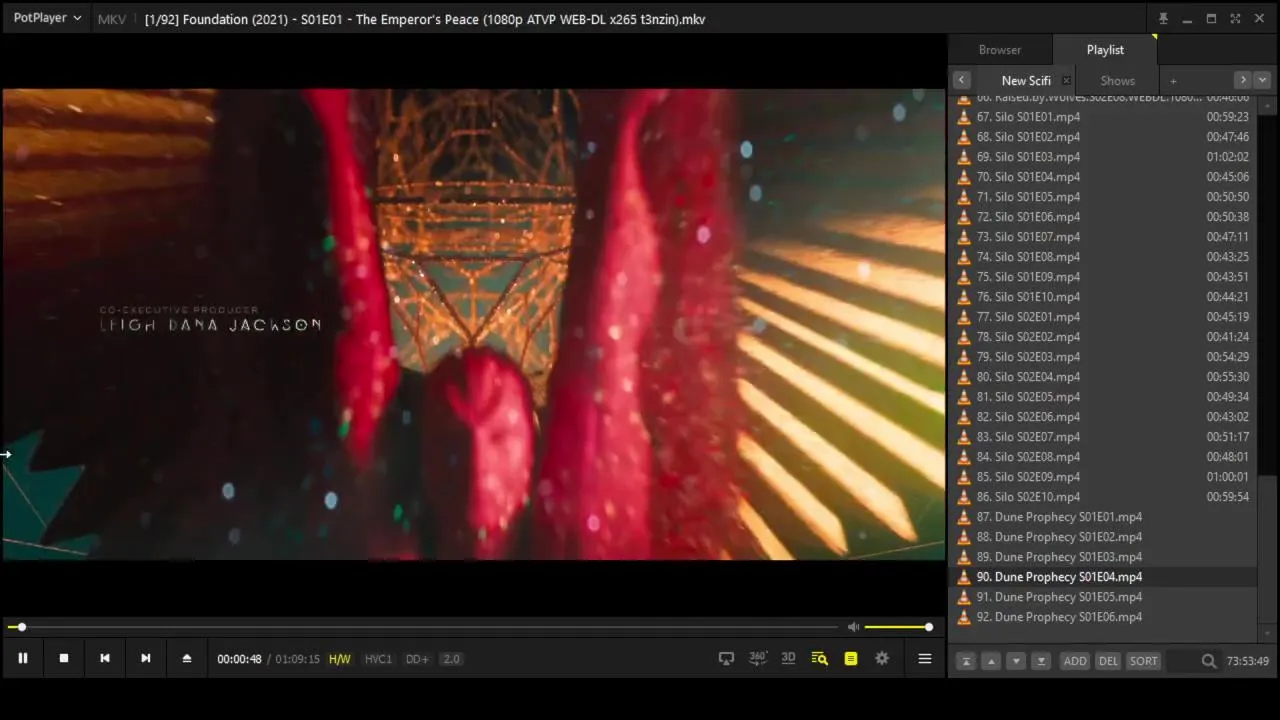The height and width of the screenshot is (720, 1280).
Task: Click VLC cone icon of Dune Prophecy S01E02.mp4
Action: (964, 537)
